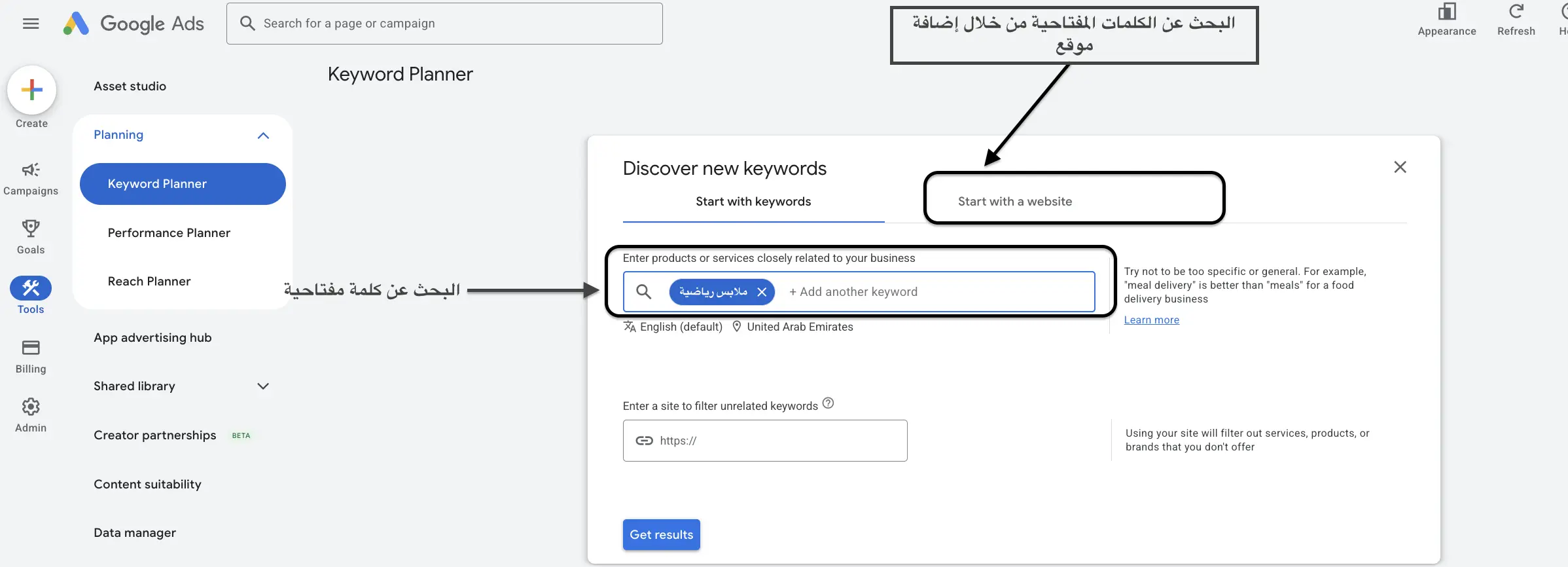Screen dimensions: 1568x567
Task: Open the Campaigns section
Action: (x=31, y=179)
